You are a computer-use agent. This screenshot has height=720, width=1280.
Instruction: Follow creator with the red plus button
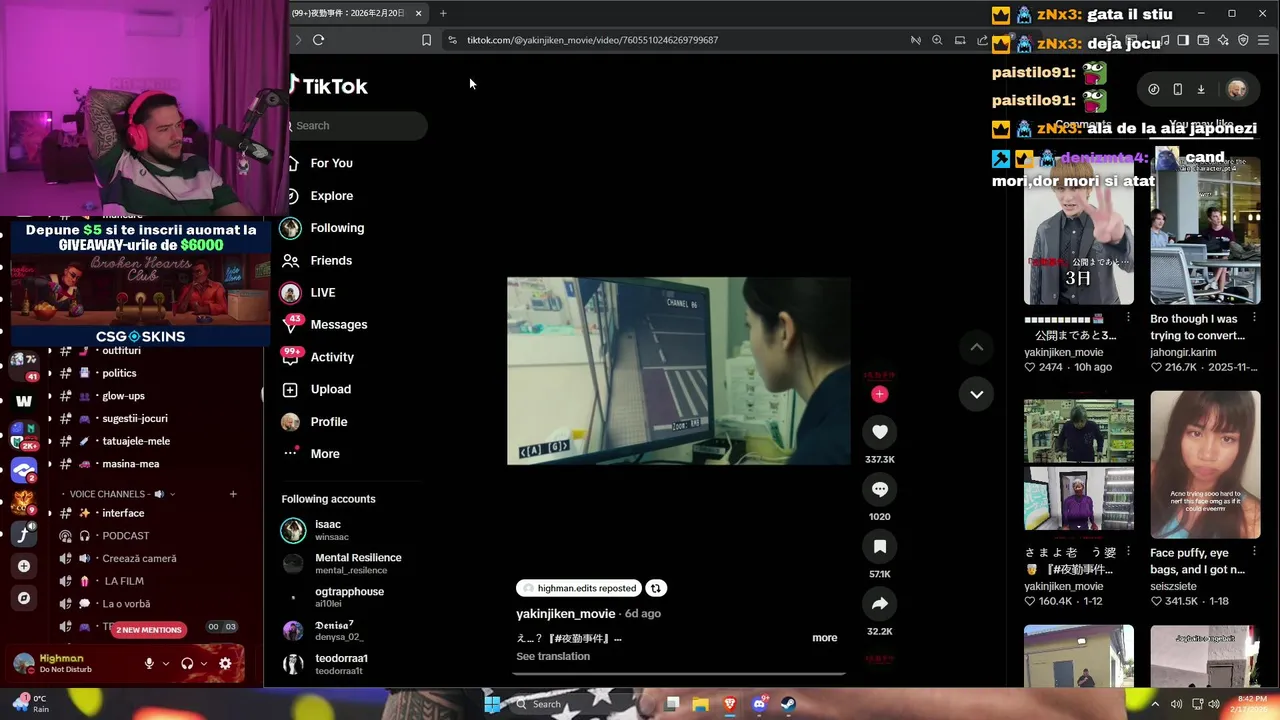point(880,394)
